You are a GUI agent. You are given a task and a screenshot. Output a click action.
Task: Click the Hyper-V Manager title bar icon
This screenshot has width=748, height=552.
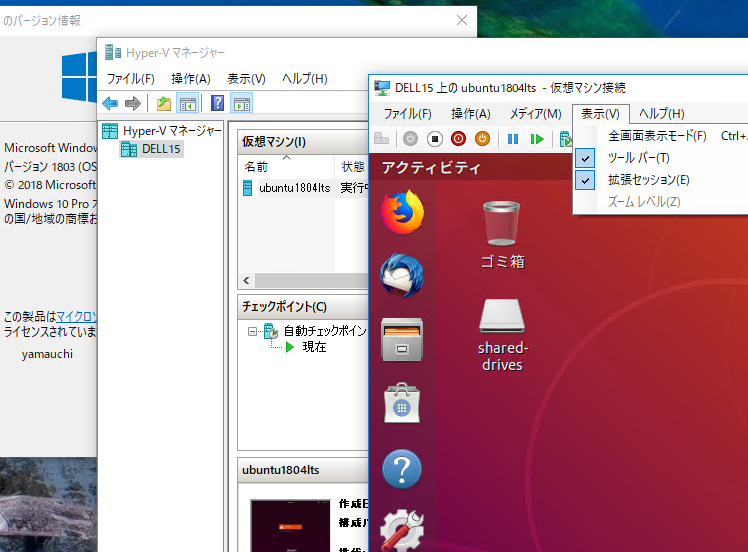click(x=113, y=52)
